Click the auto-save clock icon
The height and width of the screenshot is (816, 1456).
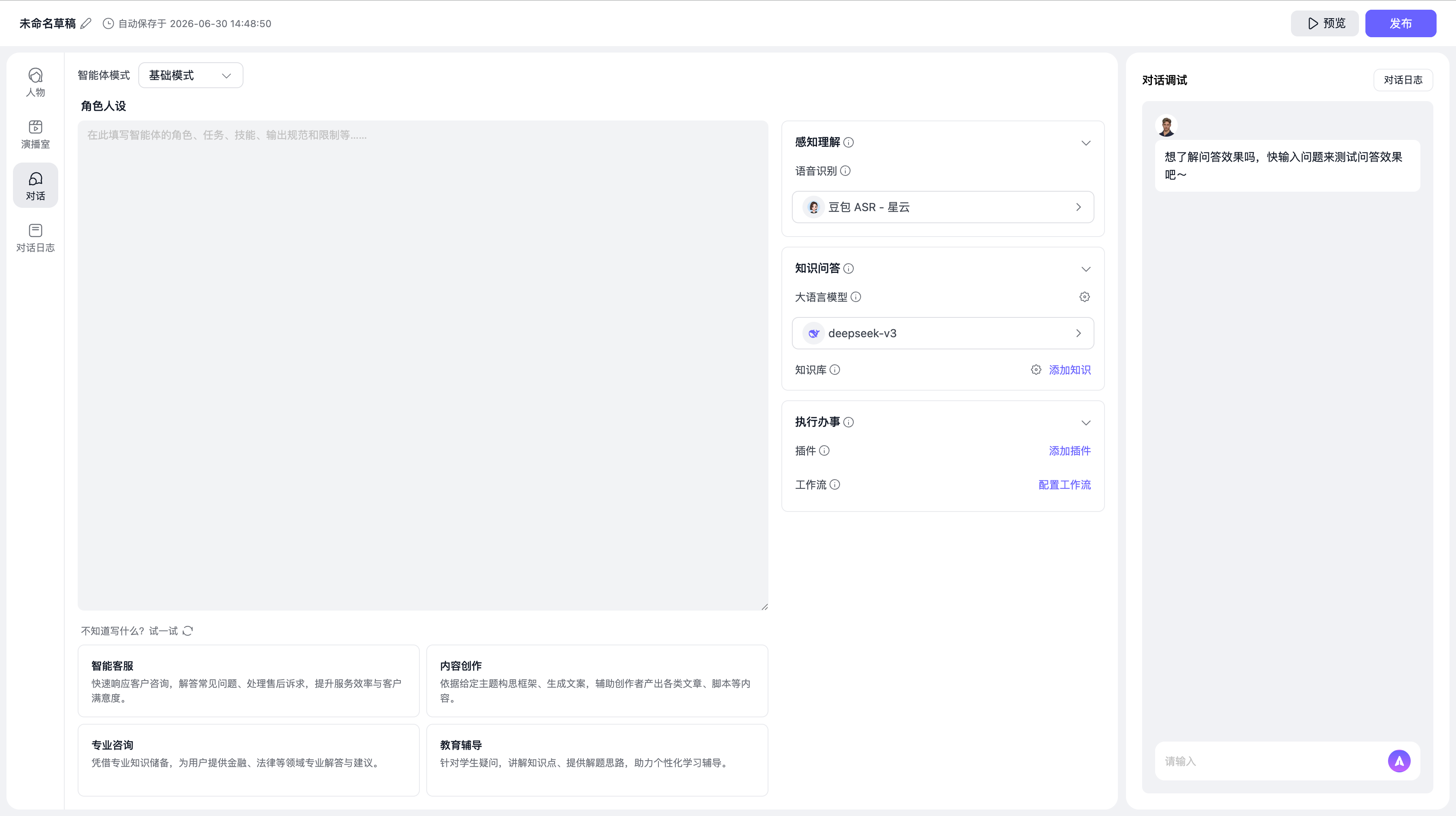point(108,23)
